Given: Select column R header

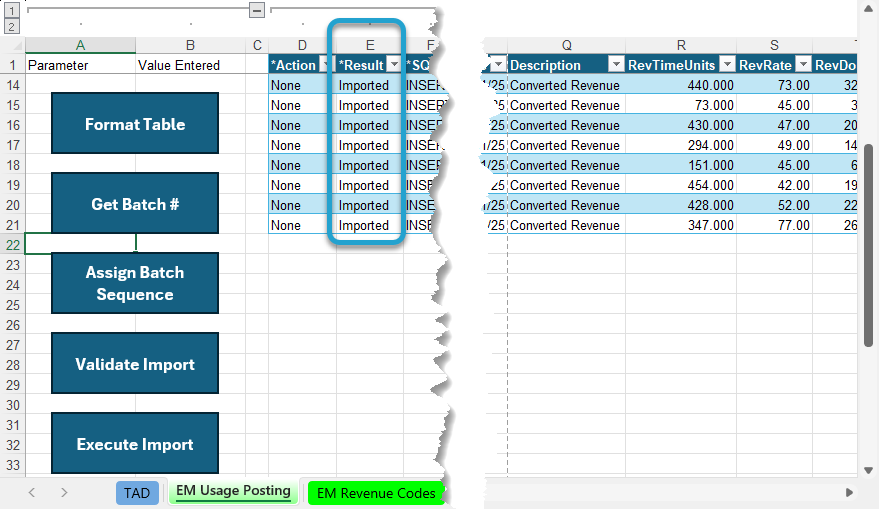Looking at the screenshot, I should pos(681,45).
